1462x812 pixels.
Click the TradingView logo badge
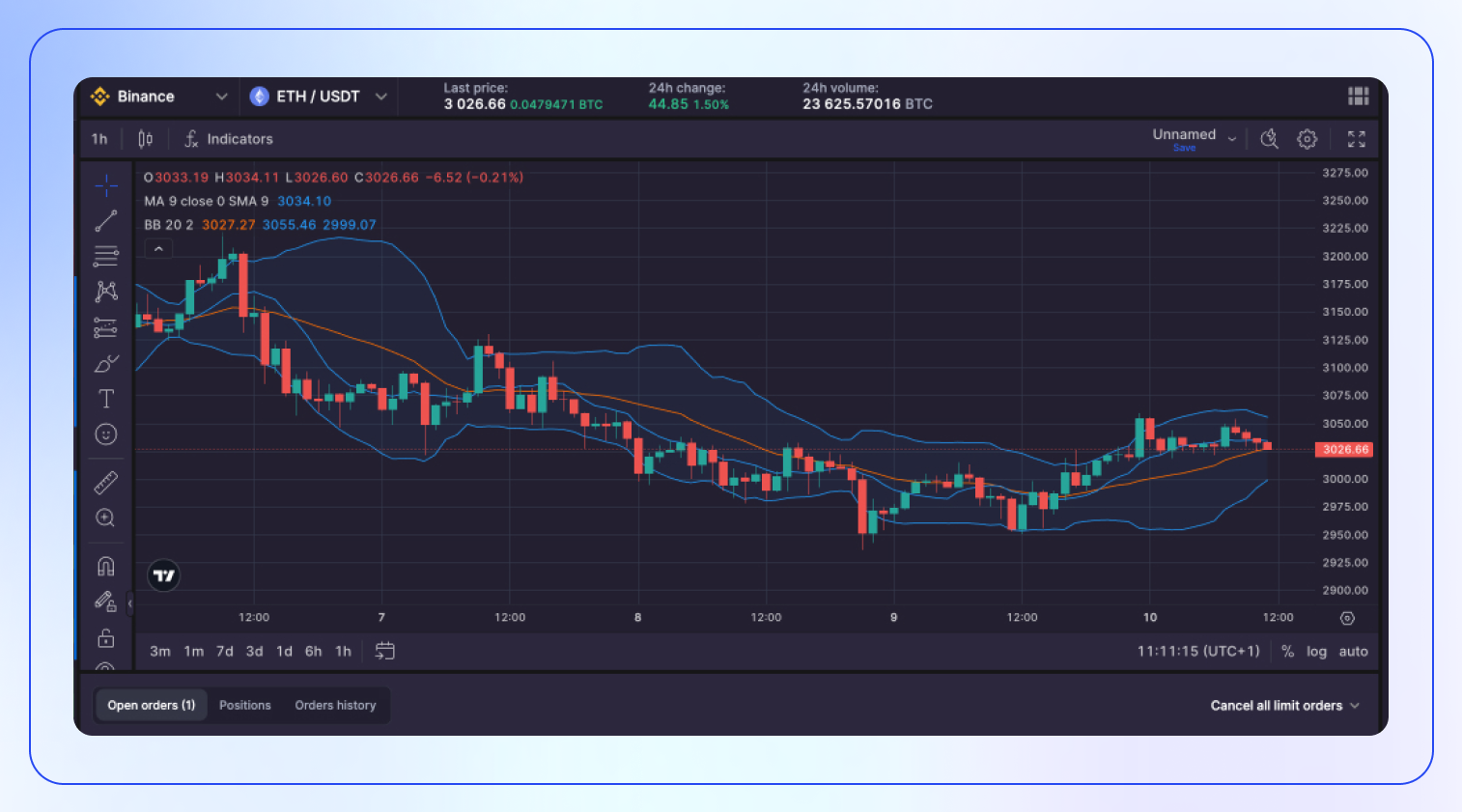(x=164, y=576)
